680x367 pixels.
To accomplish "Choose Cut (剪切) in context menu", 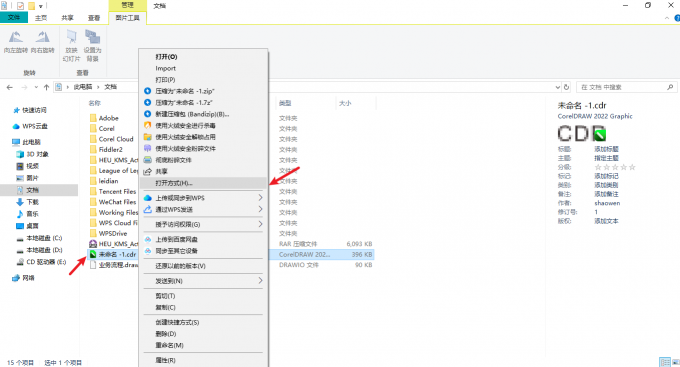I will tap(203, 296).
